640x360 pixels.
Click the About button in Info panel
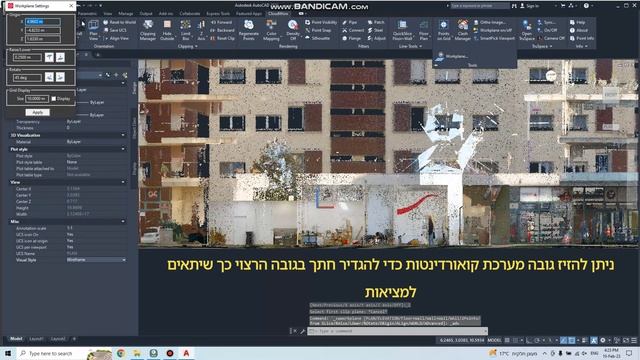coord(579,30)
